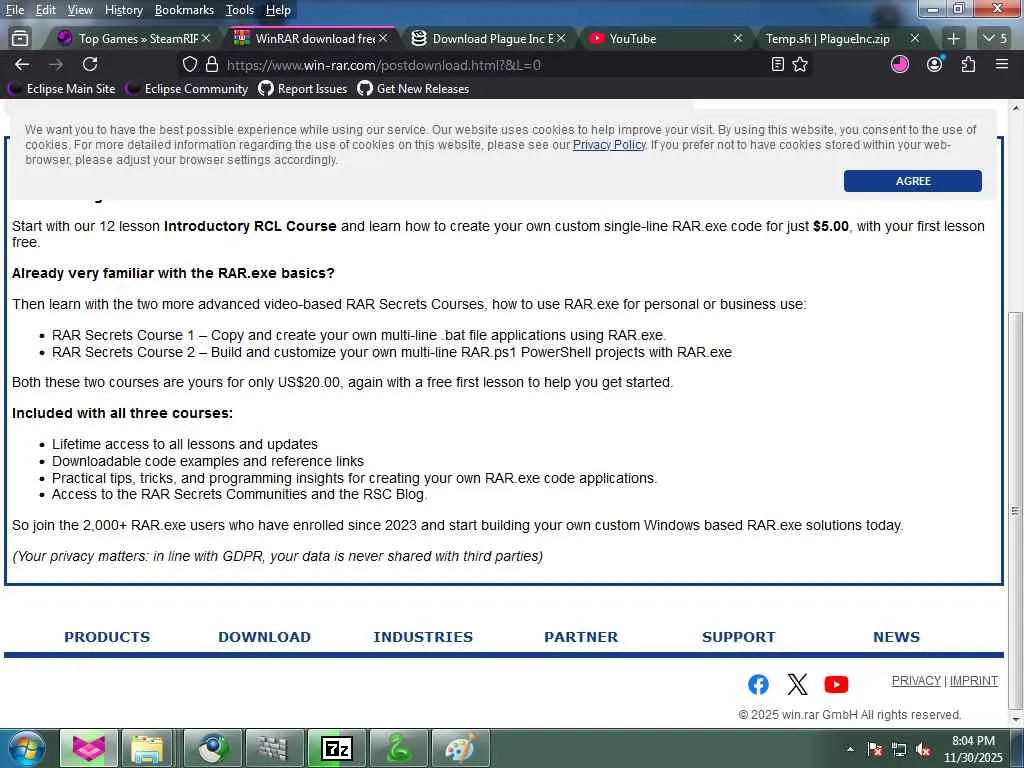Viewport: 1024px width, 768px height.
Task: Open the pink taskbar application icon
Action: (88, 748)
